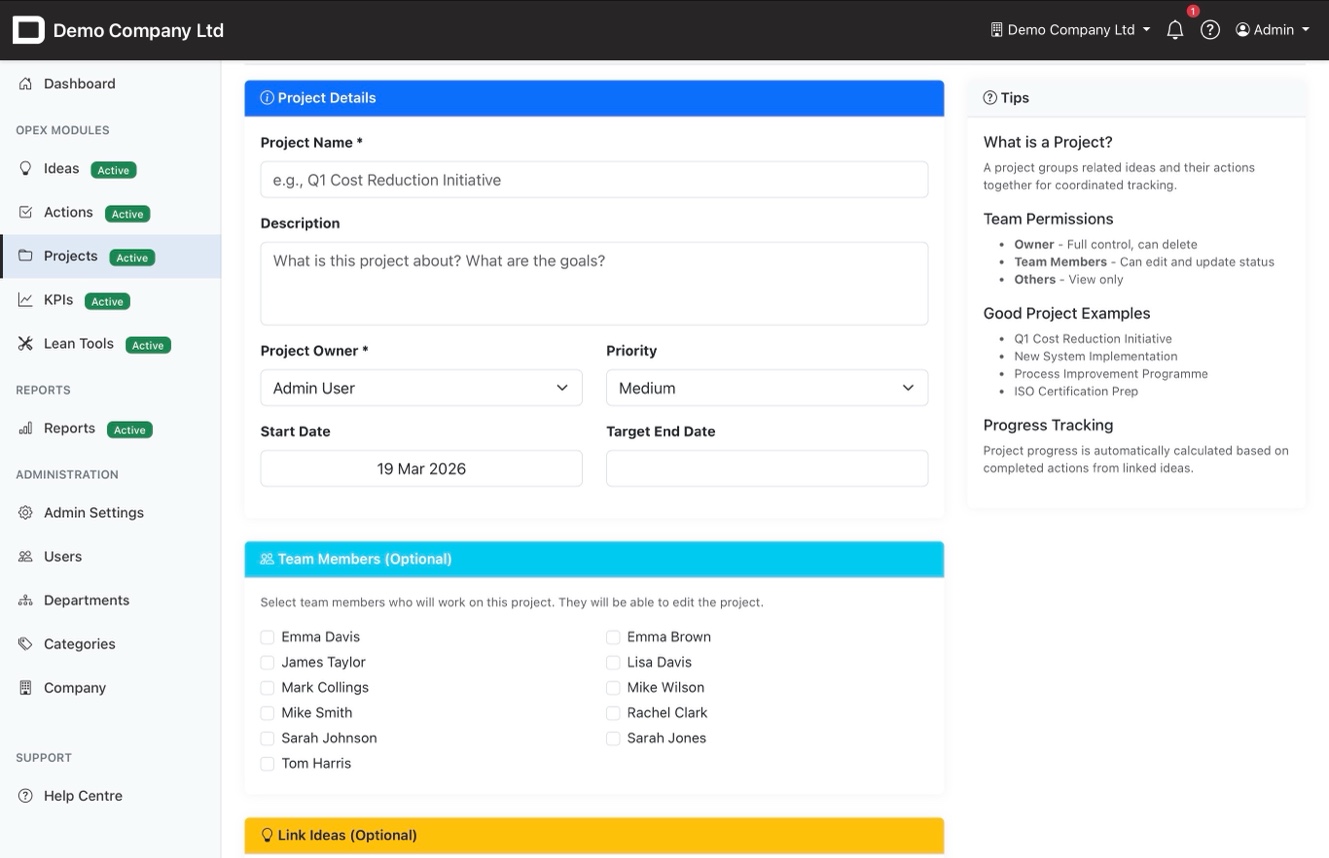The height and width of the screenshot is (858, 1329).
Task: Check Tom Harris in team members list
Action: click(x=267, y=763)
